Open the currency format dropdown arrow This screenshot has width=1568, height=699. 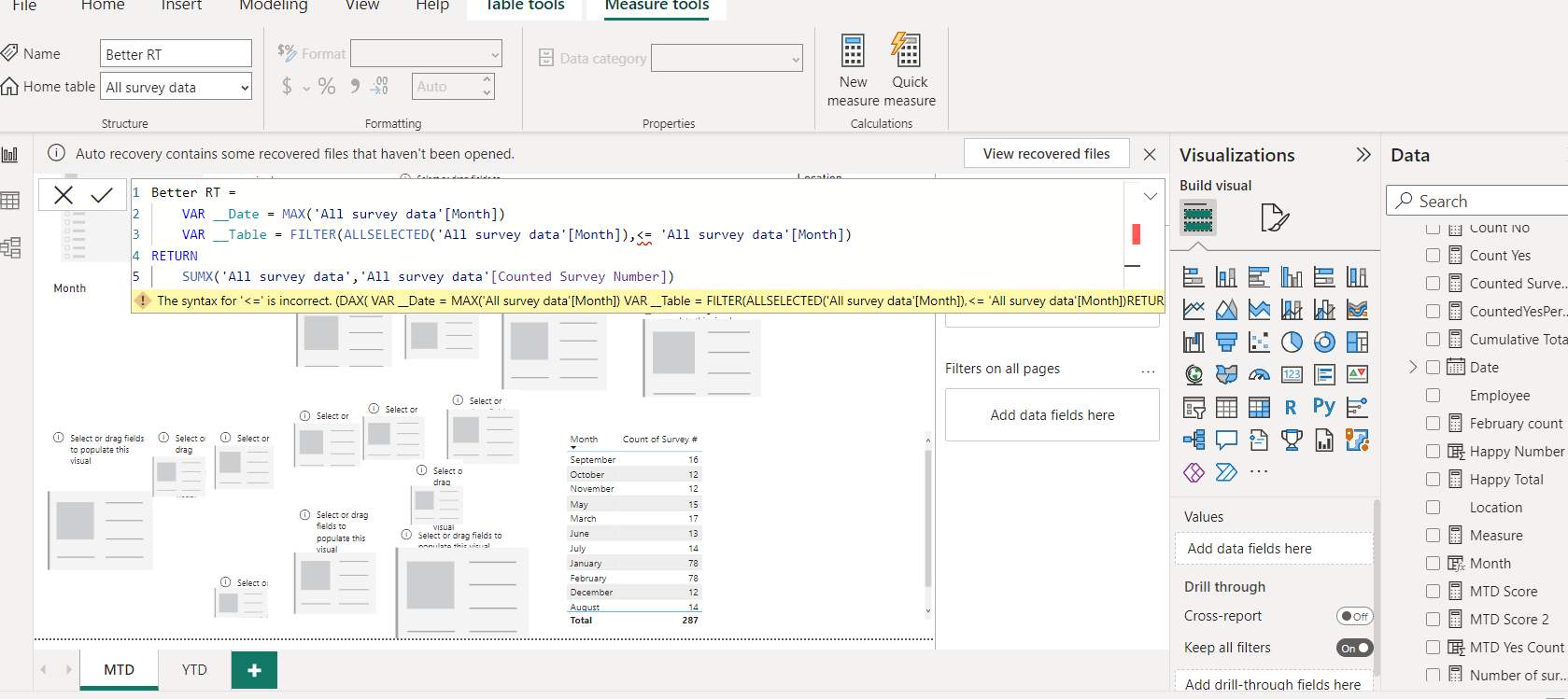(x=306, y=88)
